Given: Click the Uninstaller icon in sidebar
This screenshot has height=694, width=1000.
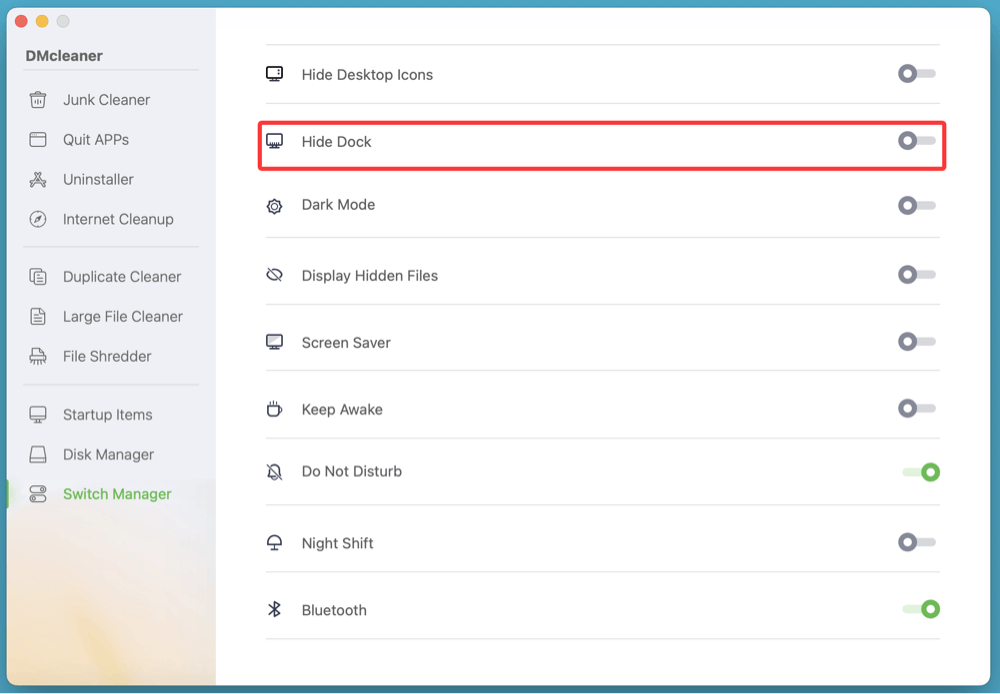Looking at the screenshot, I should coord(38,180).
